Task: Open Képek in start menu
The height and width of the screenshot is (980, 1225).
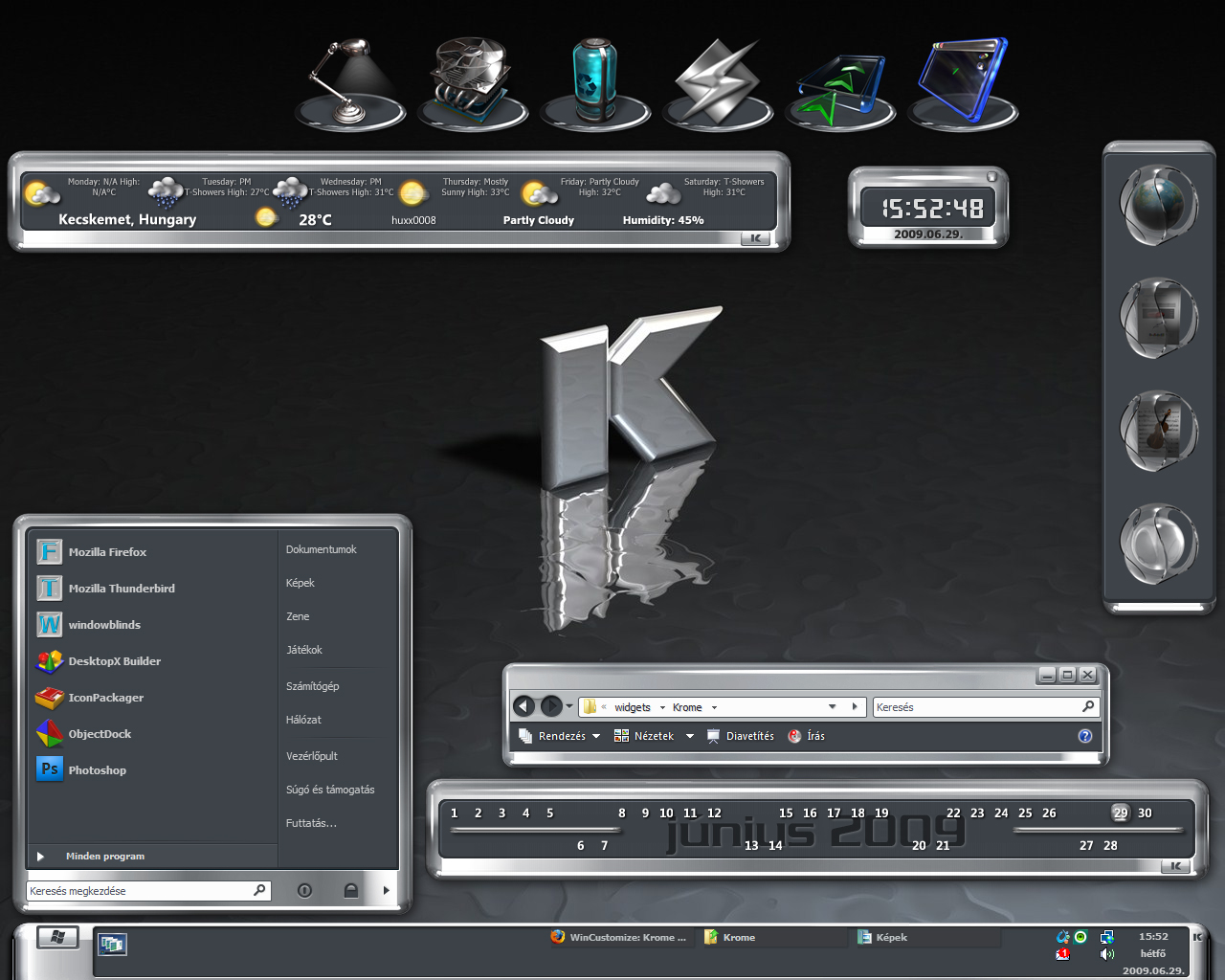Action: (300, 583)
